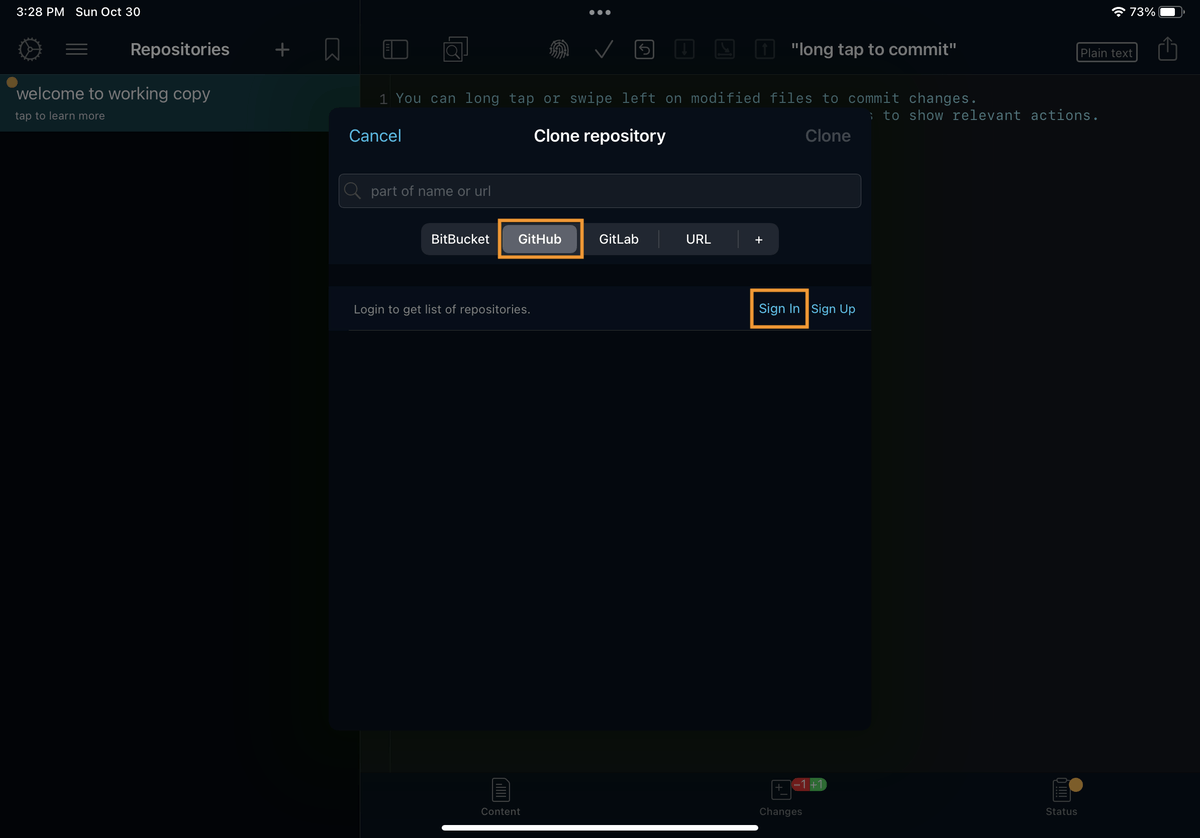This screenshot has height=838, width=1200.
Task: Select the fingerprint identity icon
Action: point(559,48)
